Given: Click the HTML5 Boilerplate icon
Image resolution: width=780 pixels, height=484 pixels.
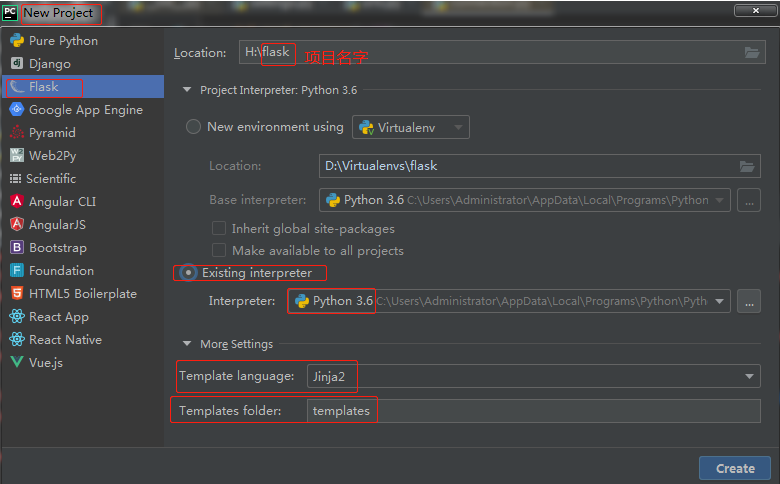Looking at the screenshot, I should click(17, 293).
